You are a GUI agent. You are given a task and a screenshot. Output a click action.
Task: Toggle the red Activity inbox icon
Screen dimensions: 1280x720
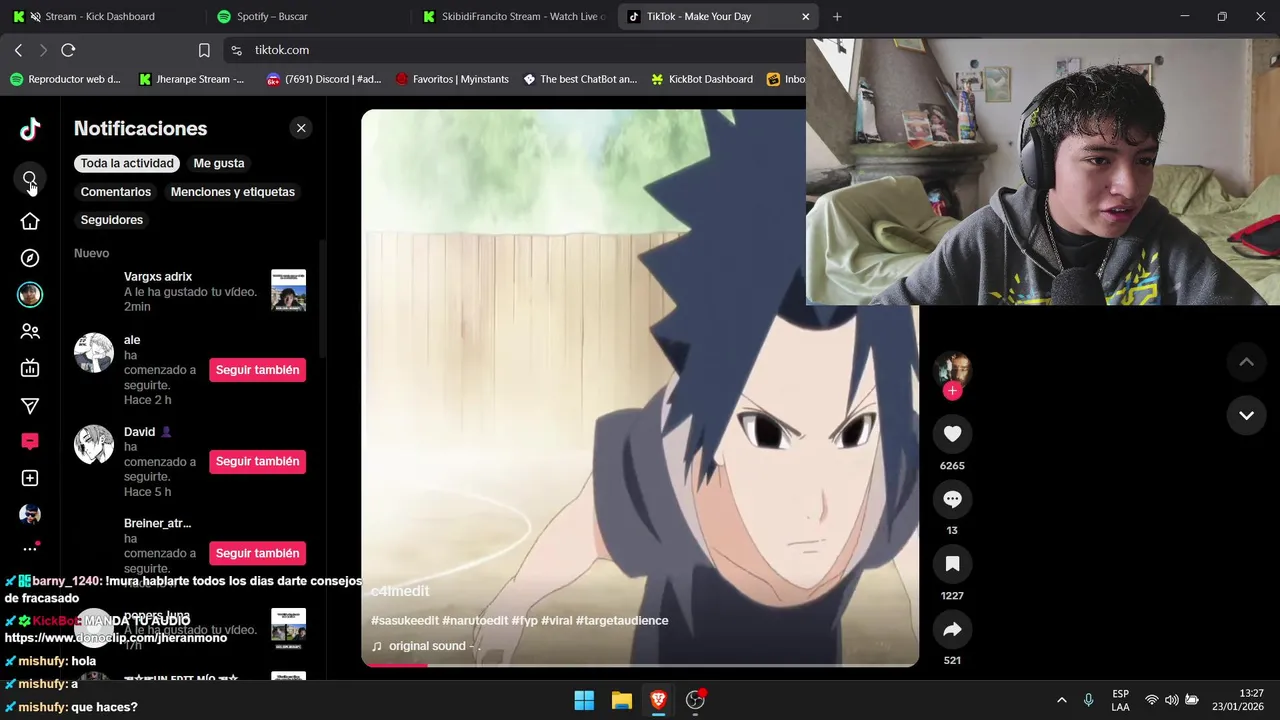[30, 441]
